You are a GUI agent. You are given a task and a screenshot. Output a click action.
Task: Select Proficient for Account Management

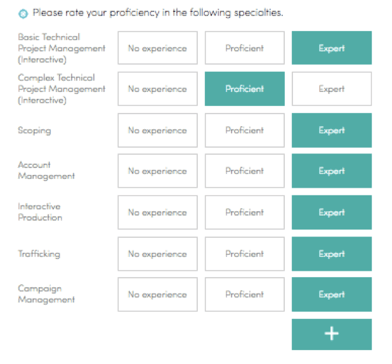[245, 171]
